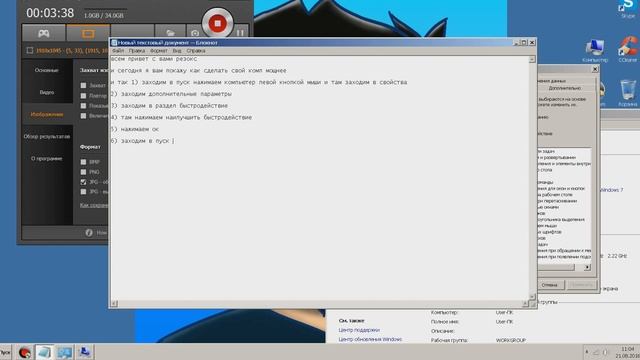Close the performance options dialog with X
The height and width of the screenshot is (360, 640).
pos(595,69)
